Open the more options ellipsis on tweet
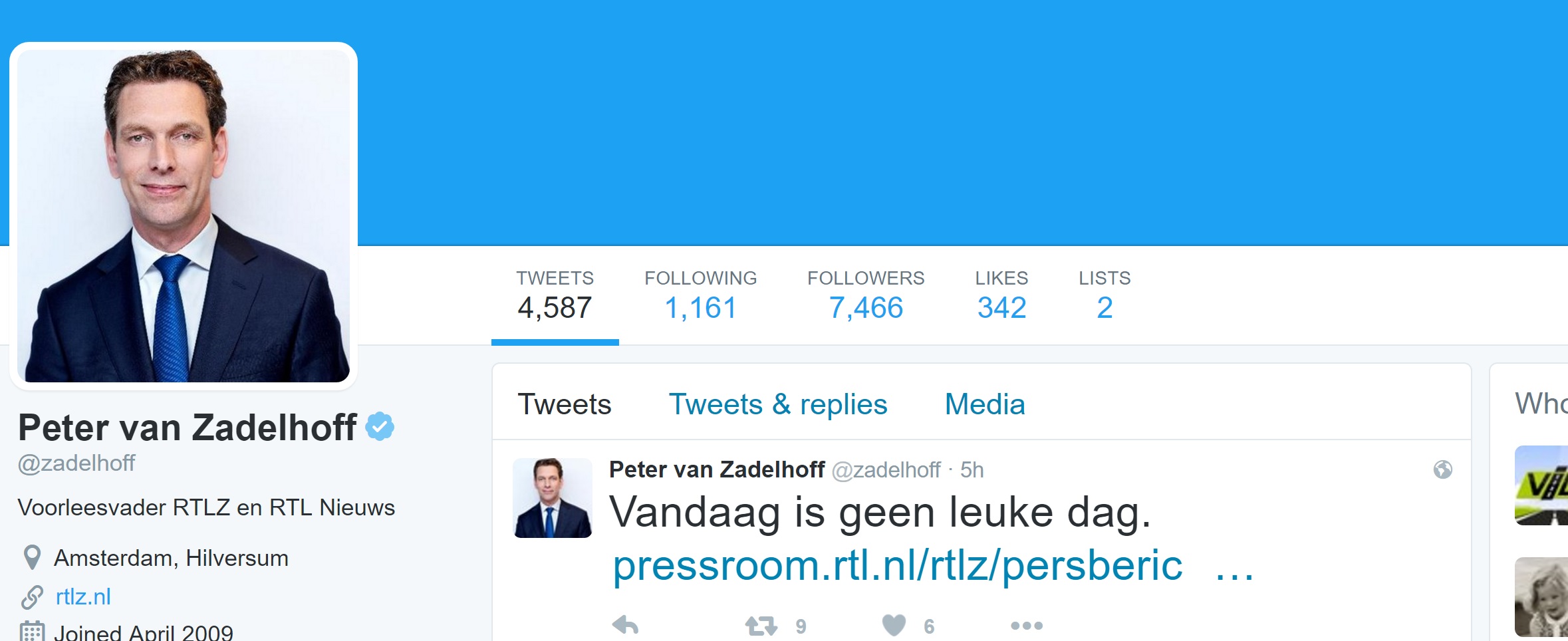The width and height of the screenshot is (1568, 641). (1027, 626)
